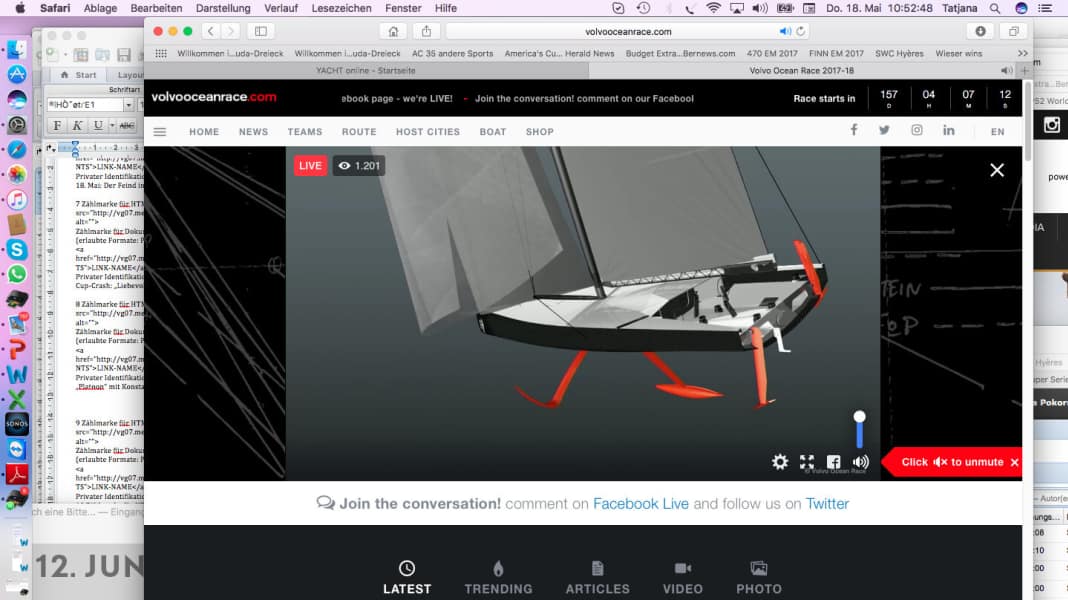This screenshot has height=600, width=1068.
Task: Open favorites grid in bookmarks bar
Action: 161,53
